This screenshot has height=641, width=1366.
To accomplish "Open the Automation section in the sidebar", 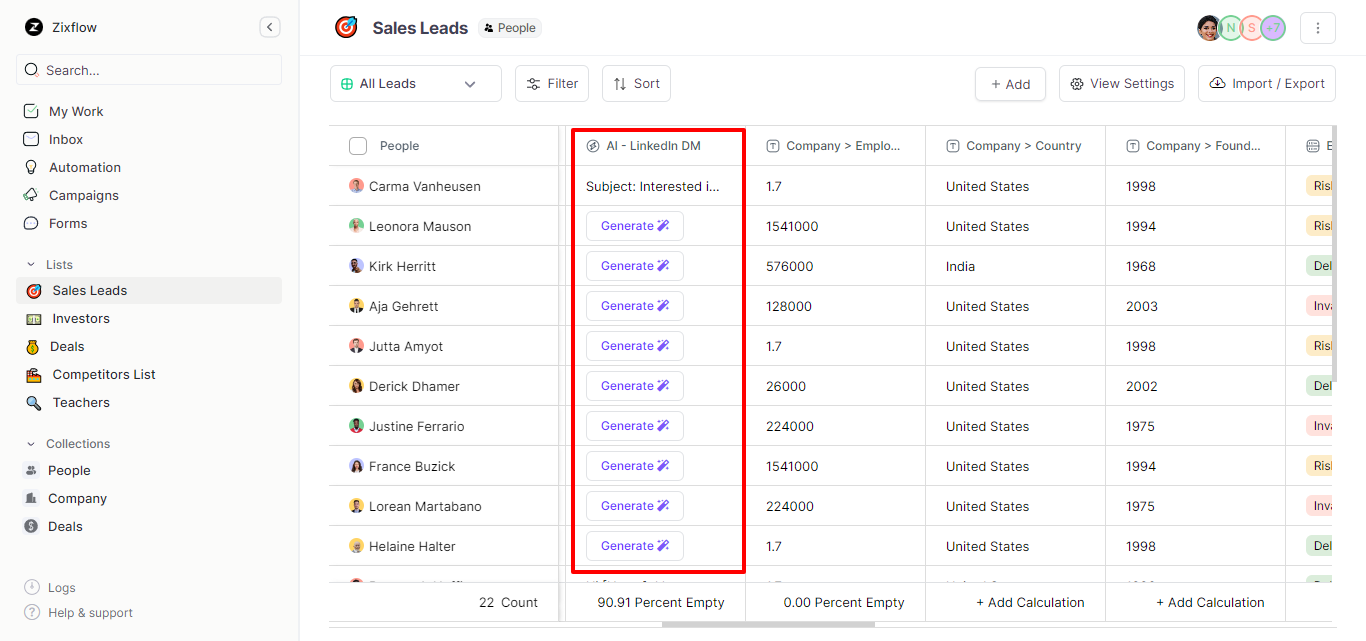I will pyautogui.click(x=83, y=167).
